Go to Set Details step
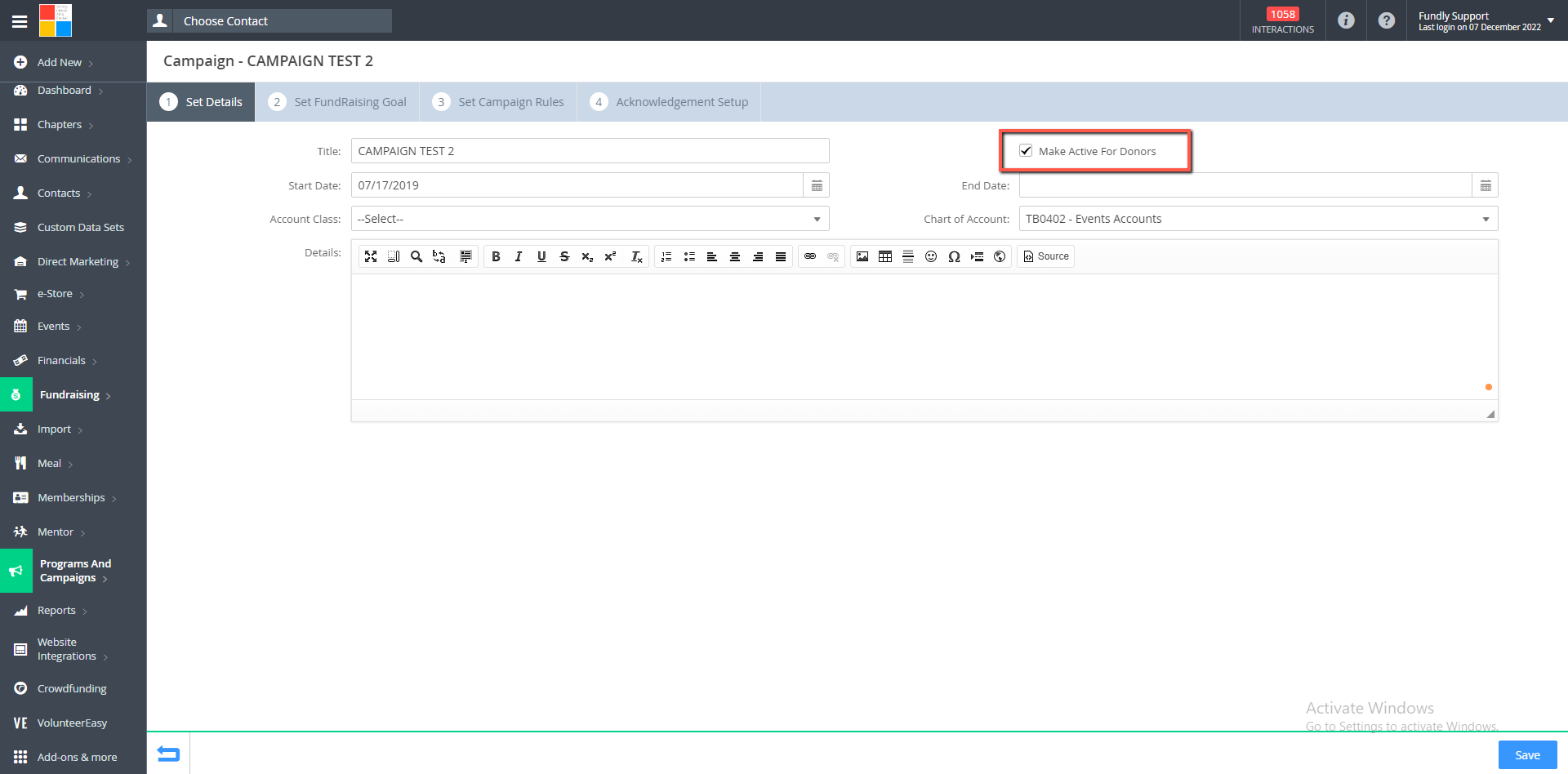Image resolution: width=1568 pixels, height=774 pixels. tap(201, 102)
